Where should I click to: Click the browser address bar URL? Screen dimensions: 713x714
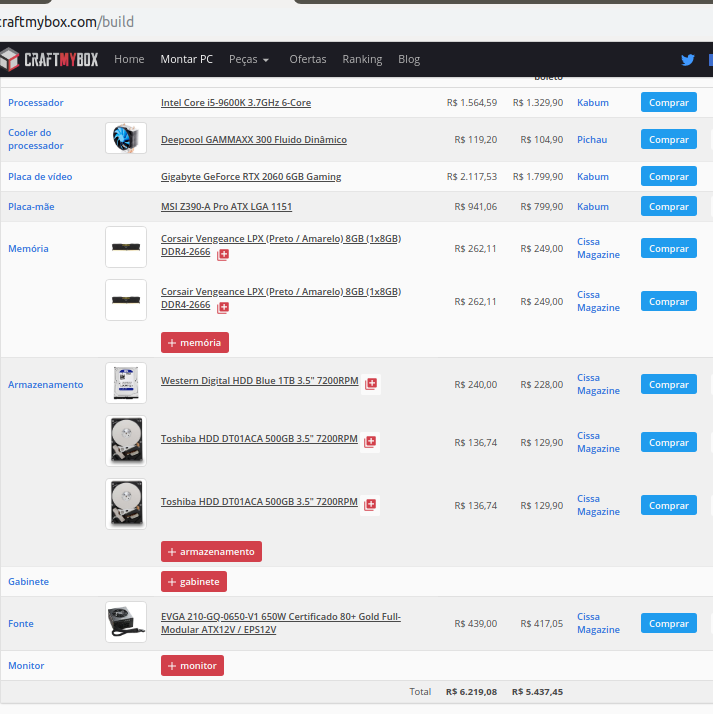(x=67, y=22)
